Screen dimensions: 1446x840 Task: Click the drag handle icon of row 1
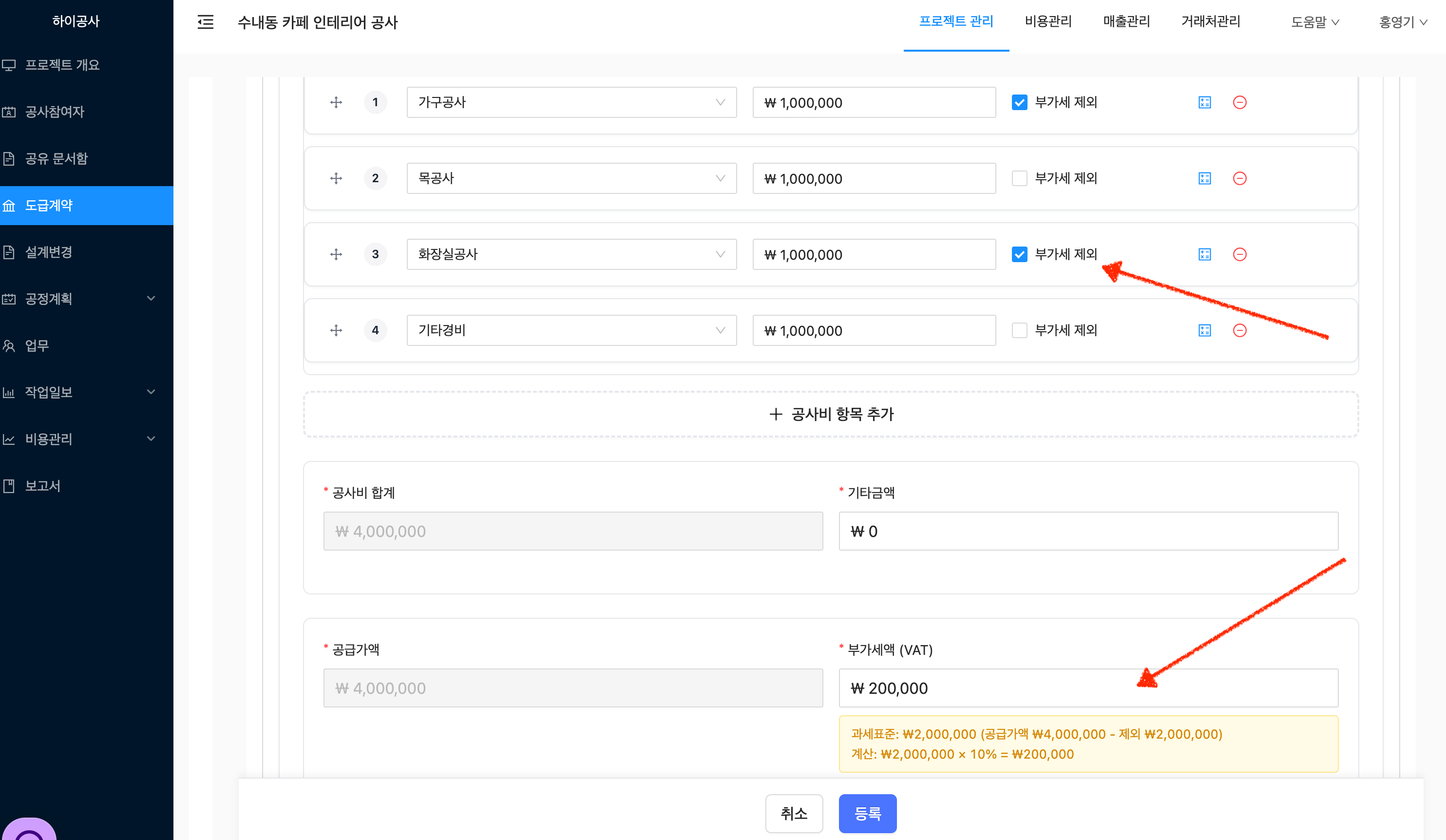[336, 103]
